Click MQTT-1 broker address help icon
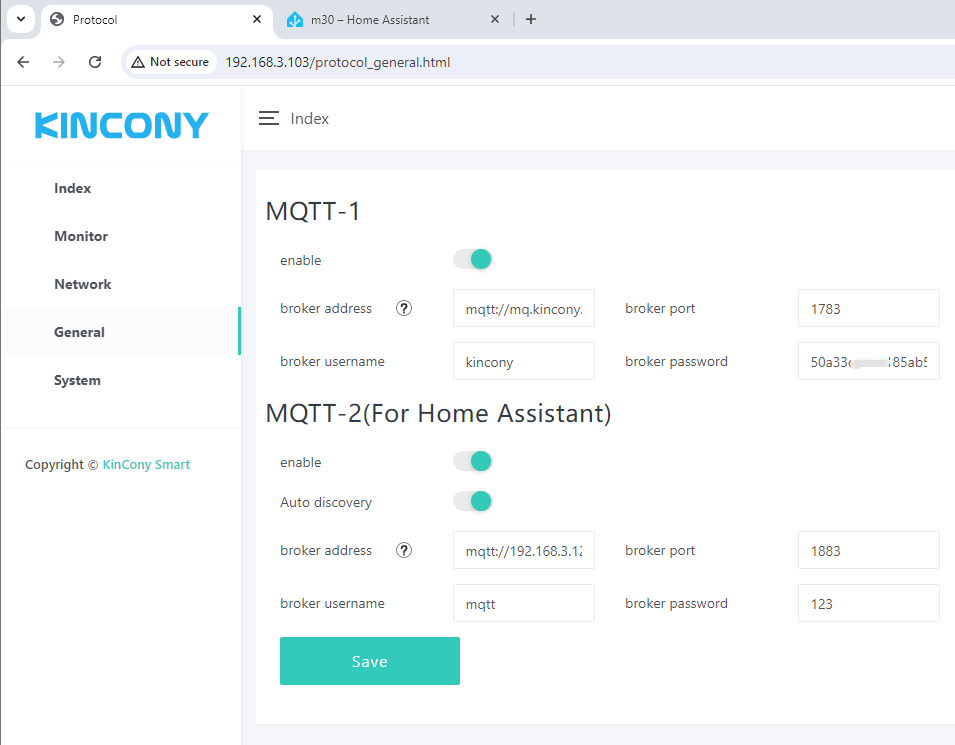This screenshot has width=955, height=745. coord(404,308)
